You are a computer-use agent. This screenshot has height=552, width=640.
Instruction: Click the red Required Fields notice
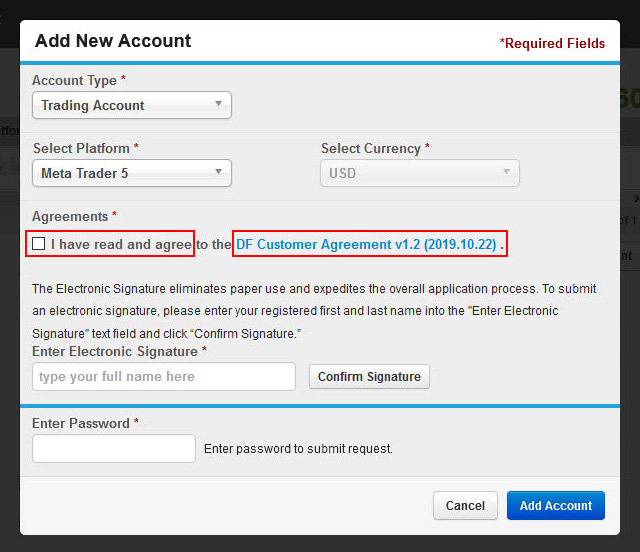click(x=552, y=43)
